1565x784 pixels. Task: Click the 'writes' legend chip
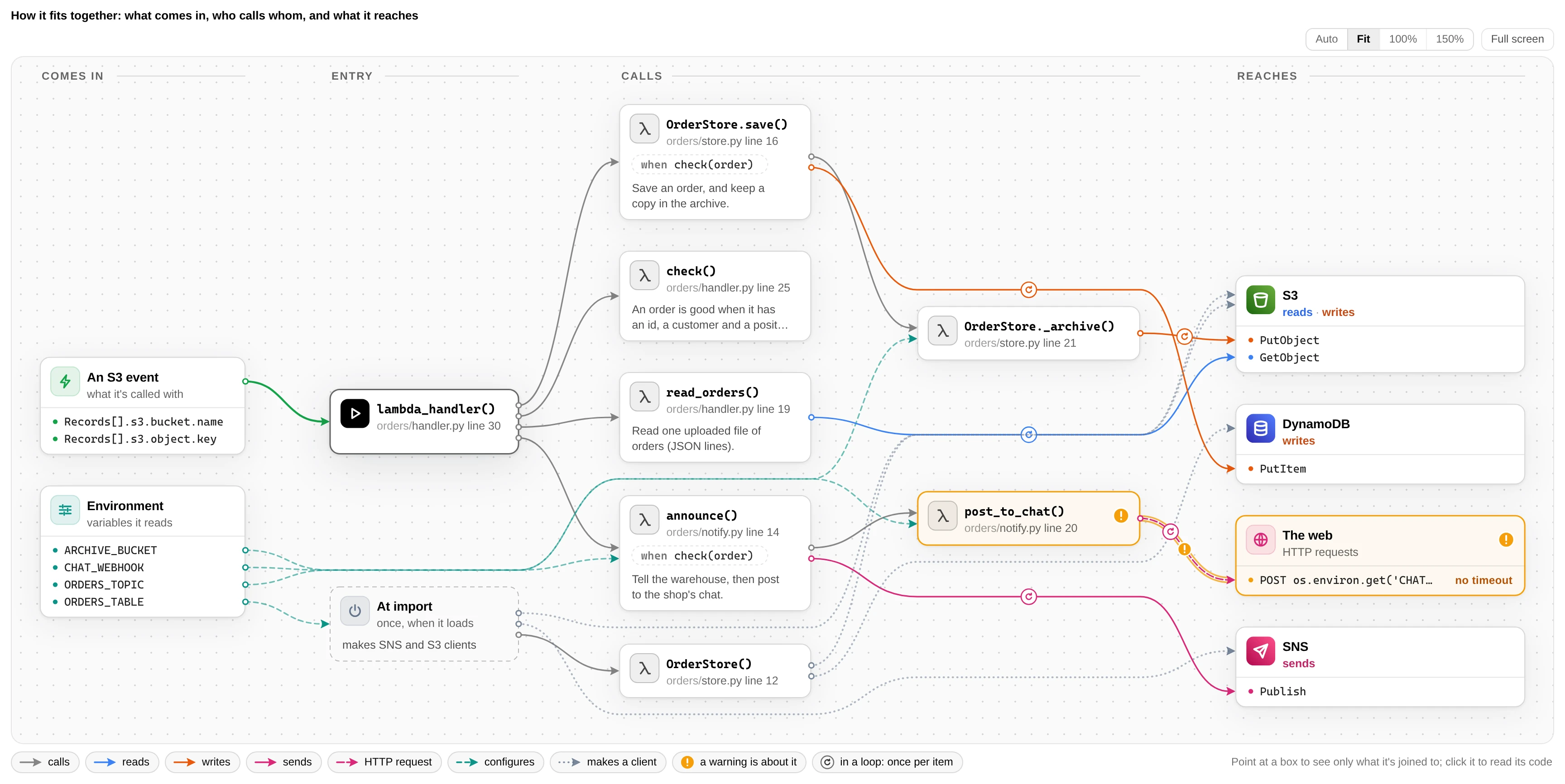[202, 762]
